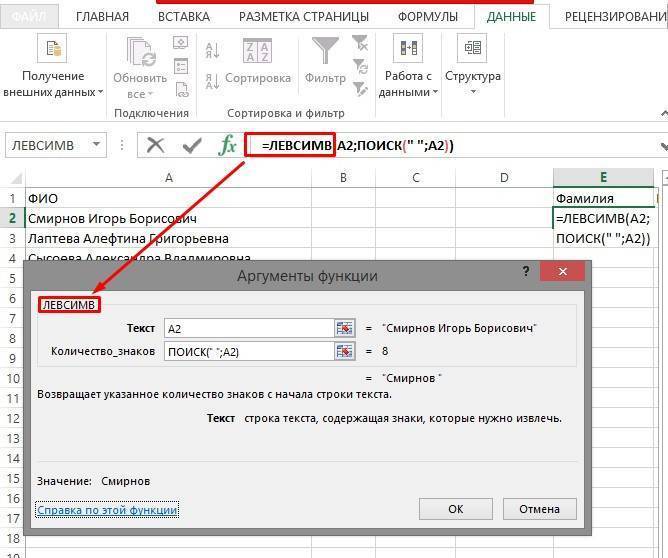Click the Reapply filter icon
The image size is (668, 558).
click(x=360, y=66)
